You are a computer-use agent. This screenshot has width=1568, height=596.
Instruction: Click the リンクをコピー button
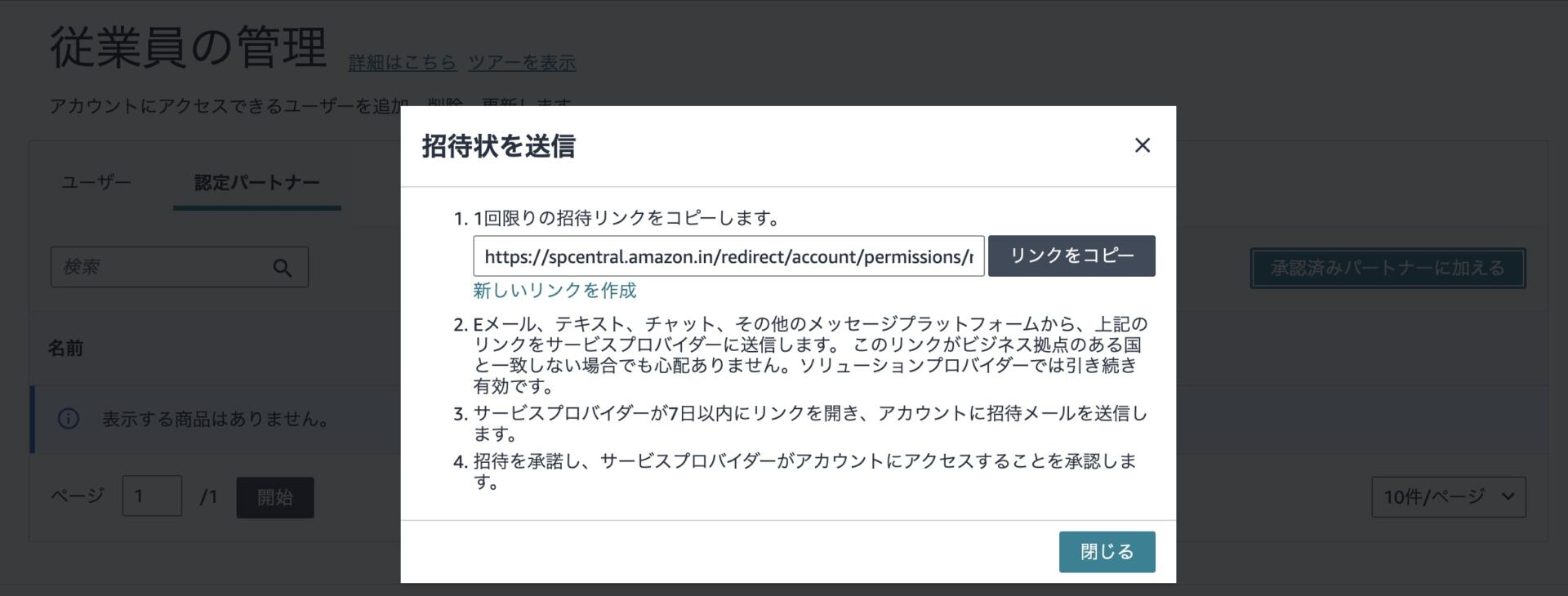[x=1071, y=256]
